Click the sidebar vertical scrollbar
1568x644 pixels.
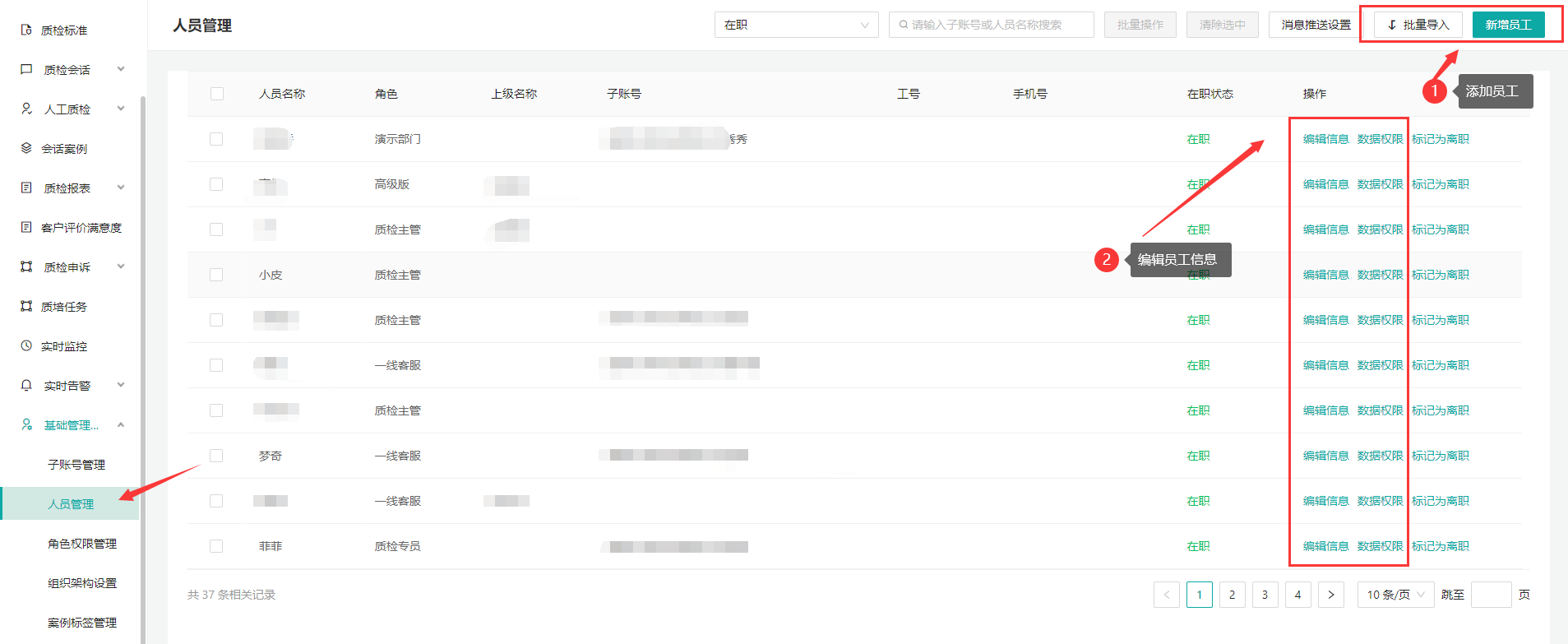point(143,370)
